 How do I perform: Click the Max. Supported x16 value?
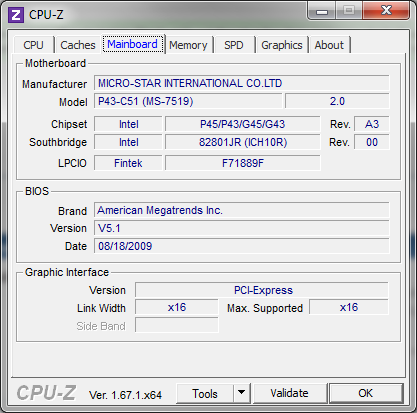pos(349,307)
